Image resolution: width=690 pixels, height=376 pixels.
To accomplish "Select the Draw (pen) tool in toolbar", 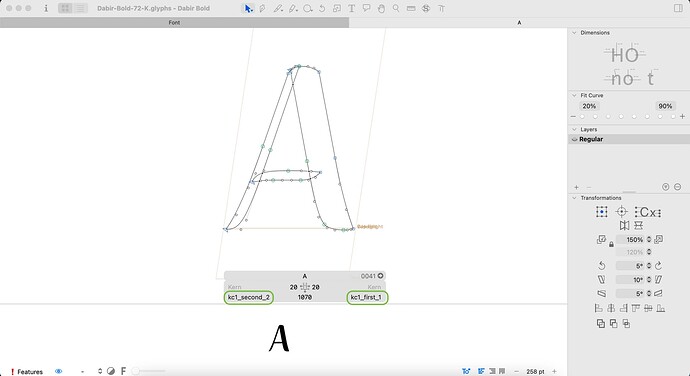I will coord(263,8).
